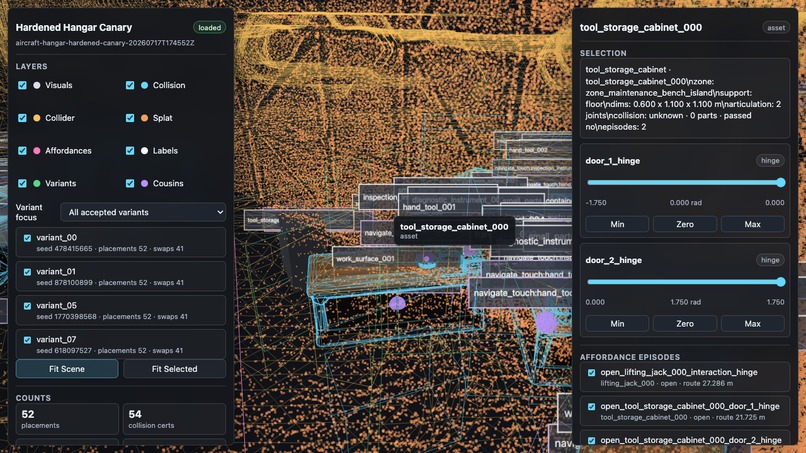The width and height of the screenshot is (806, 453).
Task: Toggle the Cousins layer checkbox
Action: click(130, 183)
